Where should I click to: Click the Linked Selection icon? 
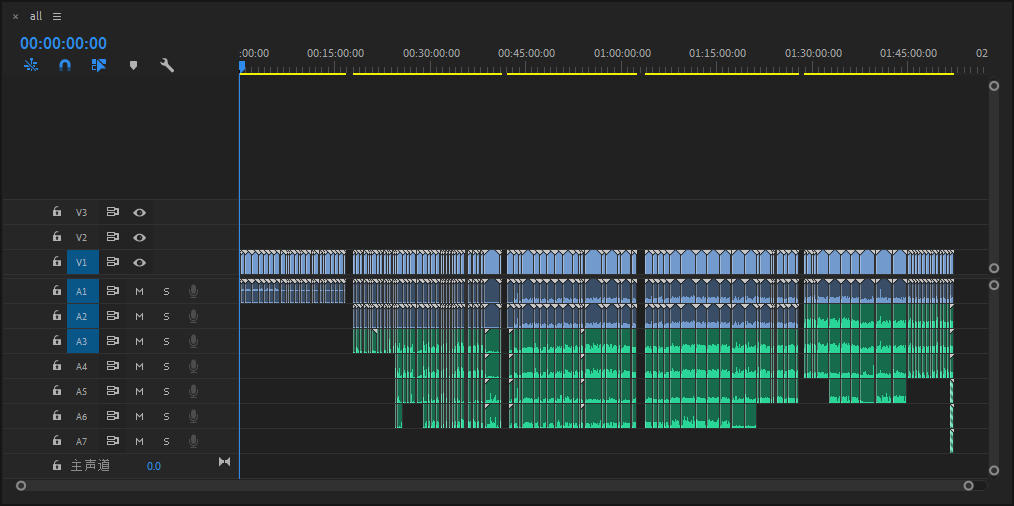(x=99, y=65)
